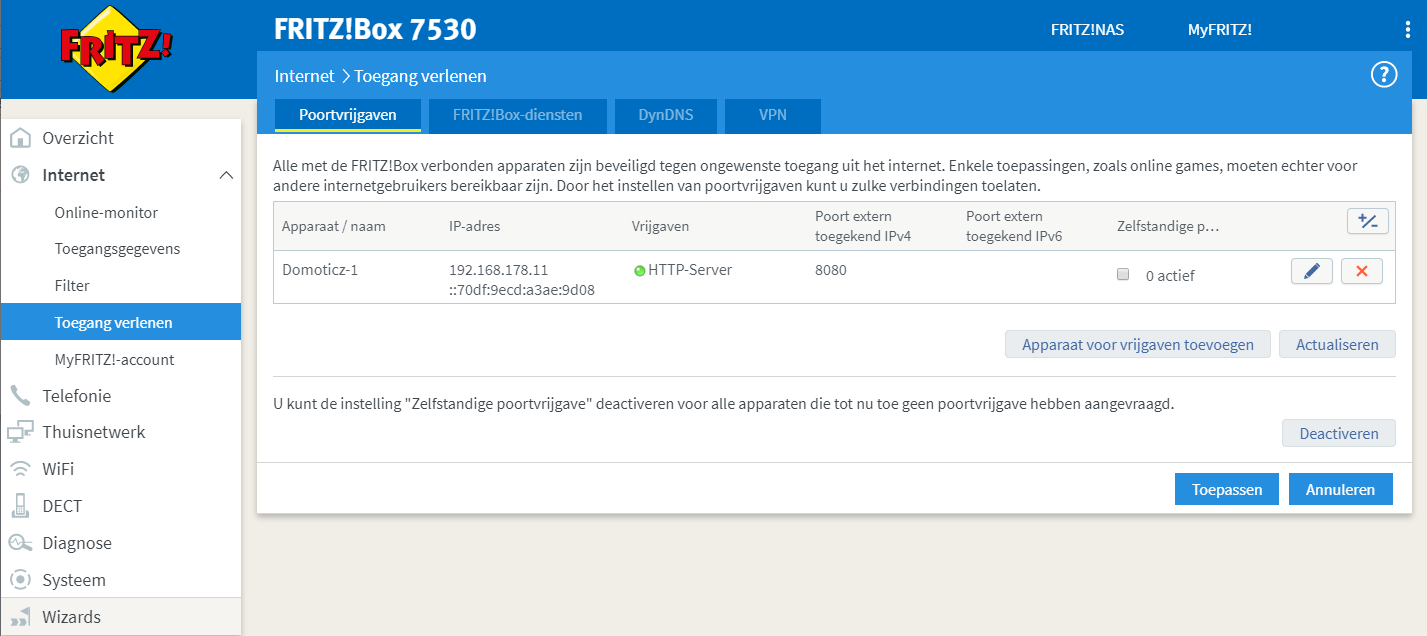Click the plus/minus column settings button

1367,222
